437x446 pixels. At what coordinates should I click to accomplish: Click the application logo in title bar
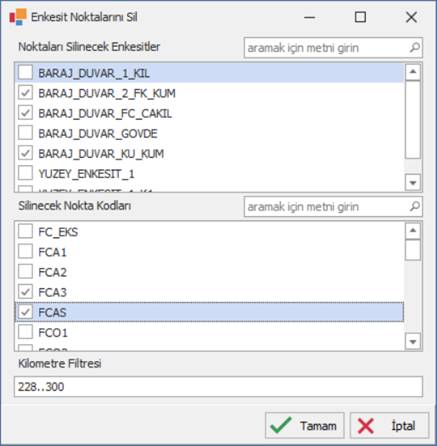[18, 17]
